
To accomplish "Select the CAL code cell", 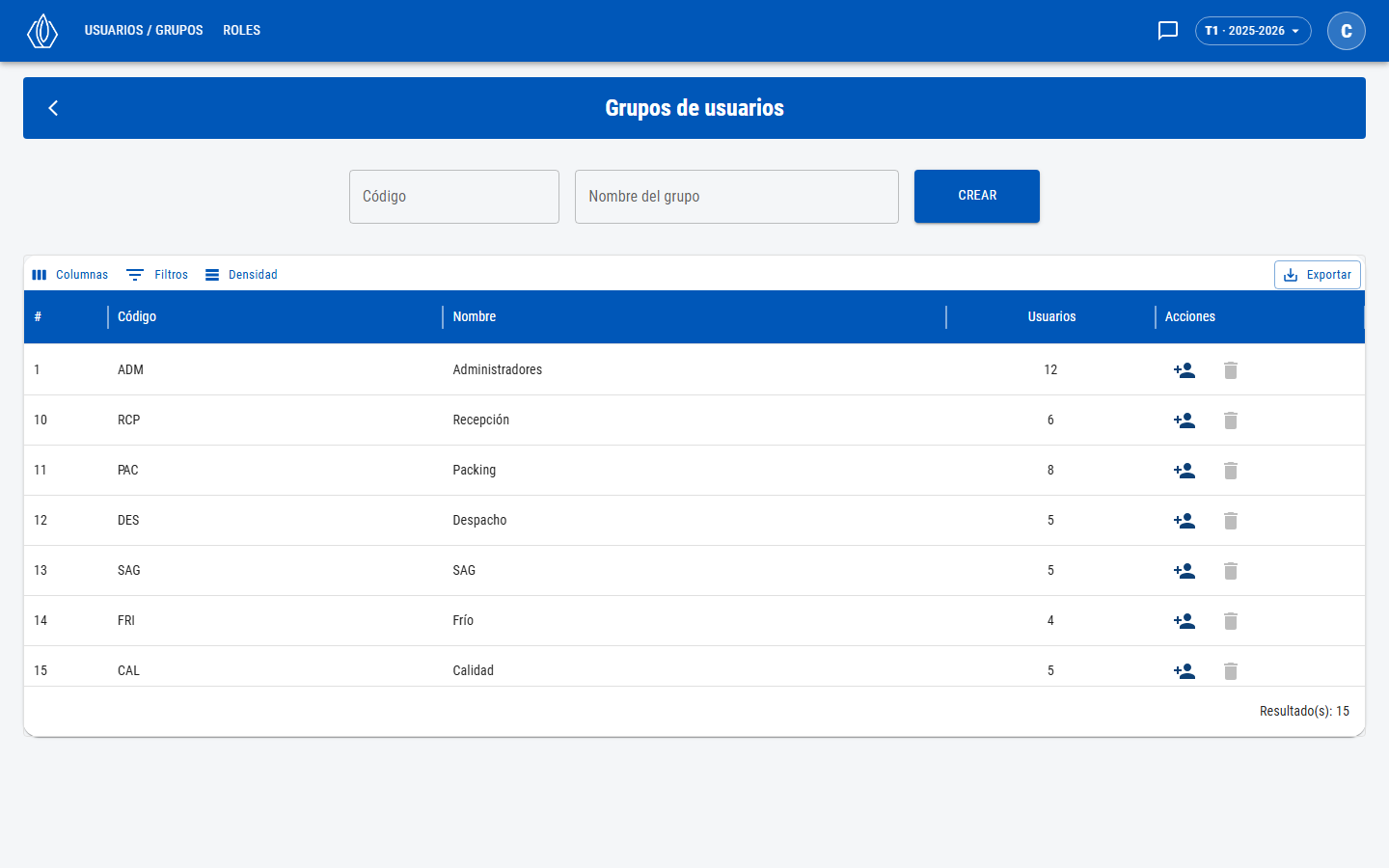I will coord(275,666).
